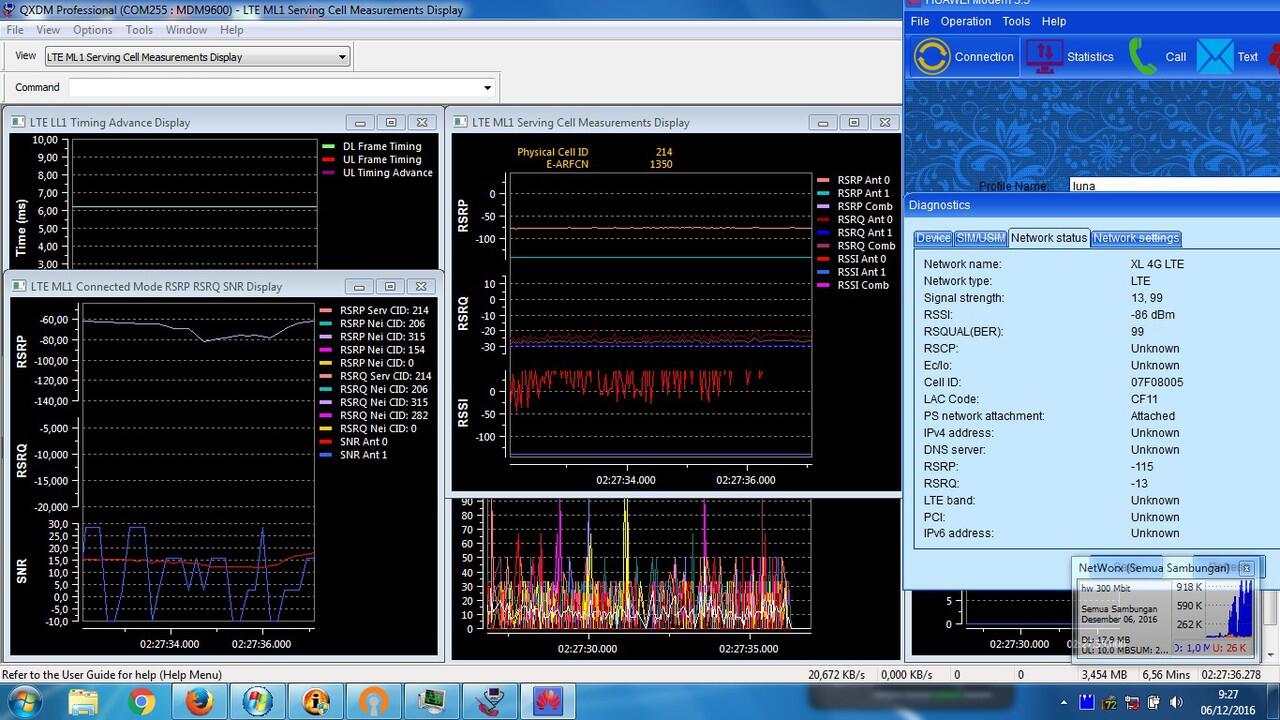Screen dimensions: 1280x720
Task: Click the 6,56 Mins status bar entry
Action: 1166,675
